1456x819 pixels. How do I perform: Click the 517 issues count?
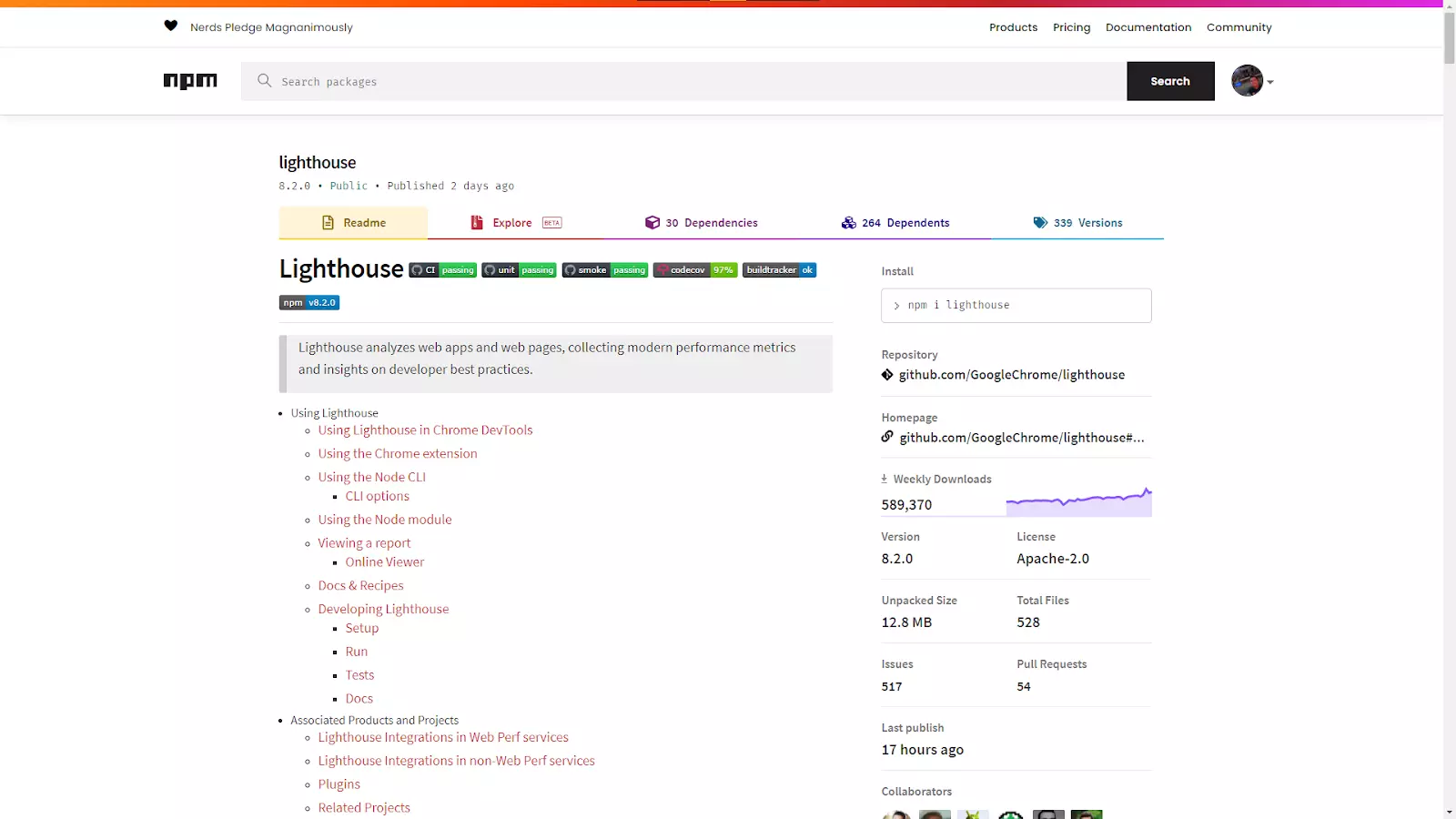click(892, 687)
